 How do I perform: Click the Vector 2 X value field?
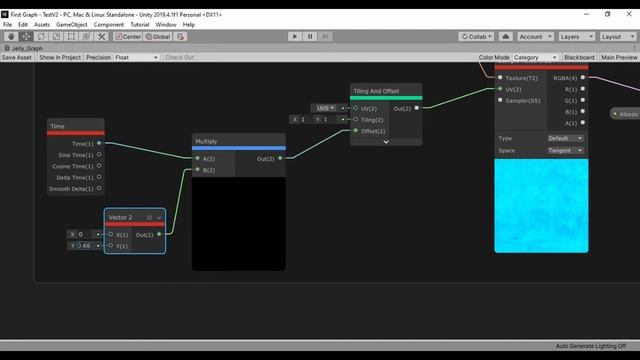click(x=84, y=234)
